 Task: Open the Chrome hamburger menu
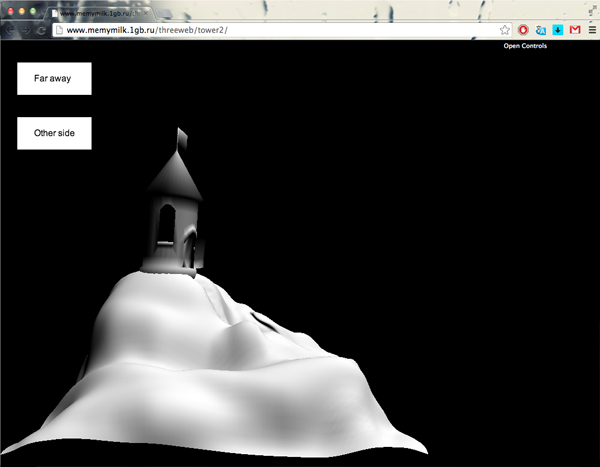[x=592, y=30]
